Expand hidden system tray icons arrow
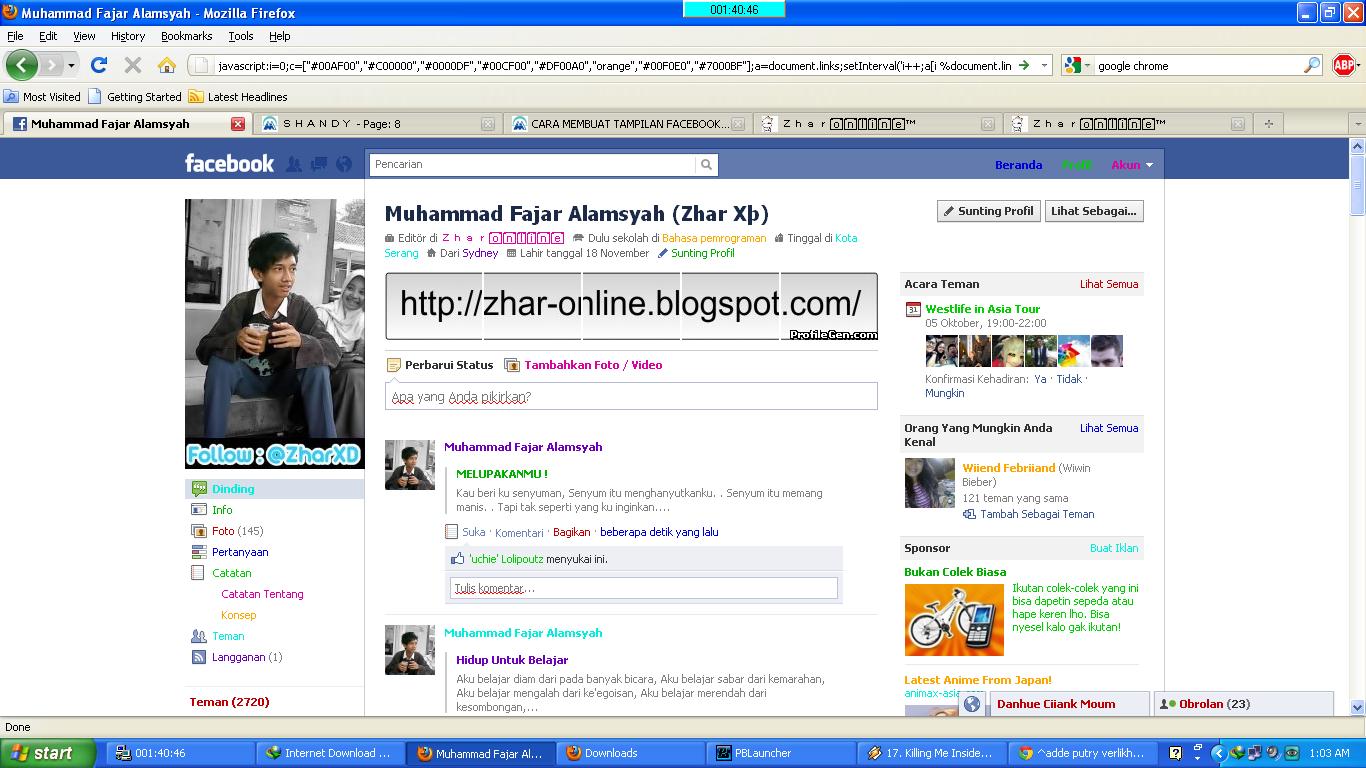The width and height of the screenshot is (1366, 768). pyautogui.click(x=1218, y=753)
